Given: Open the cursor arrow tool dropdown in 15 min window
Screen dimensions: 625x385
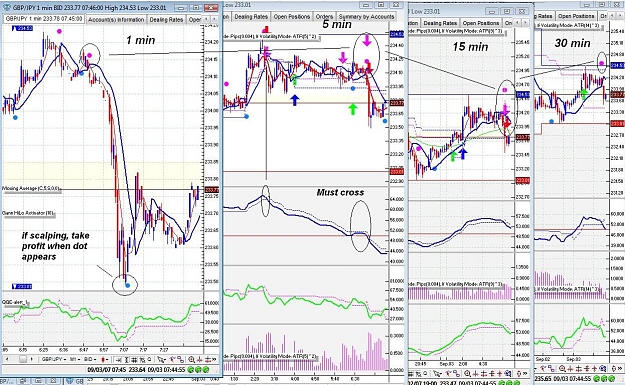Looking at the screenshot, I should click(x=437, y=374).
